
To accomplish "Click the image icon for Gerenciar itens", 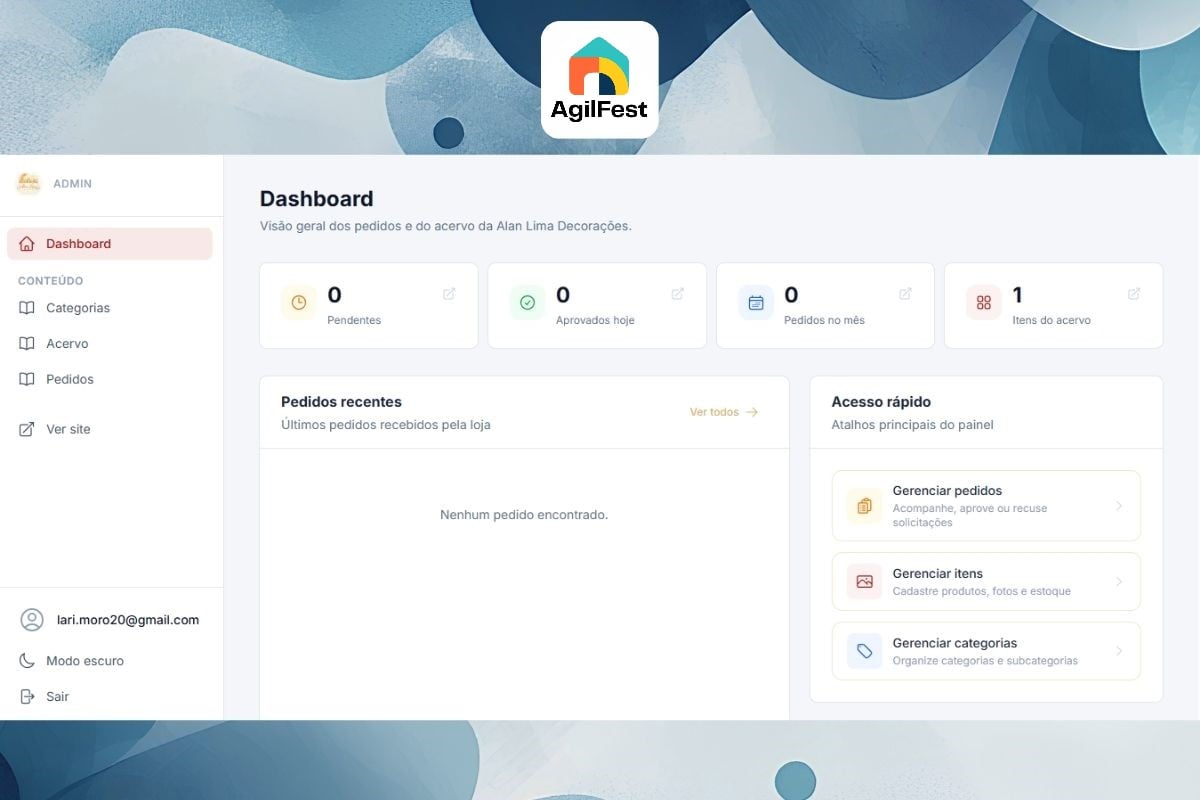I will click(x=865, y=582).
